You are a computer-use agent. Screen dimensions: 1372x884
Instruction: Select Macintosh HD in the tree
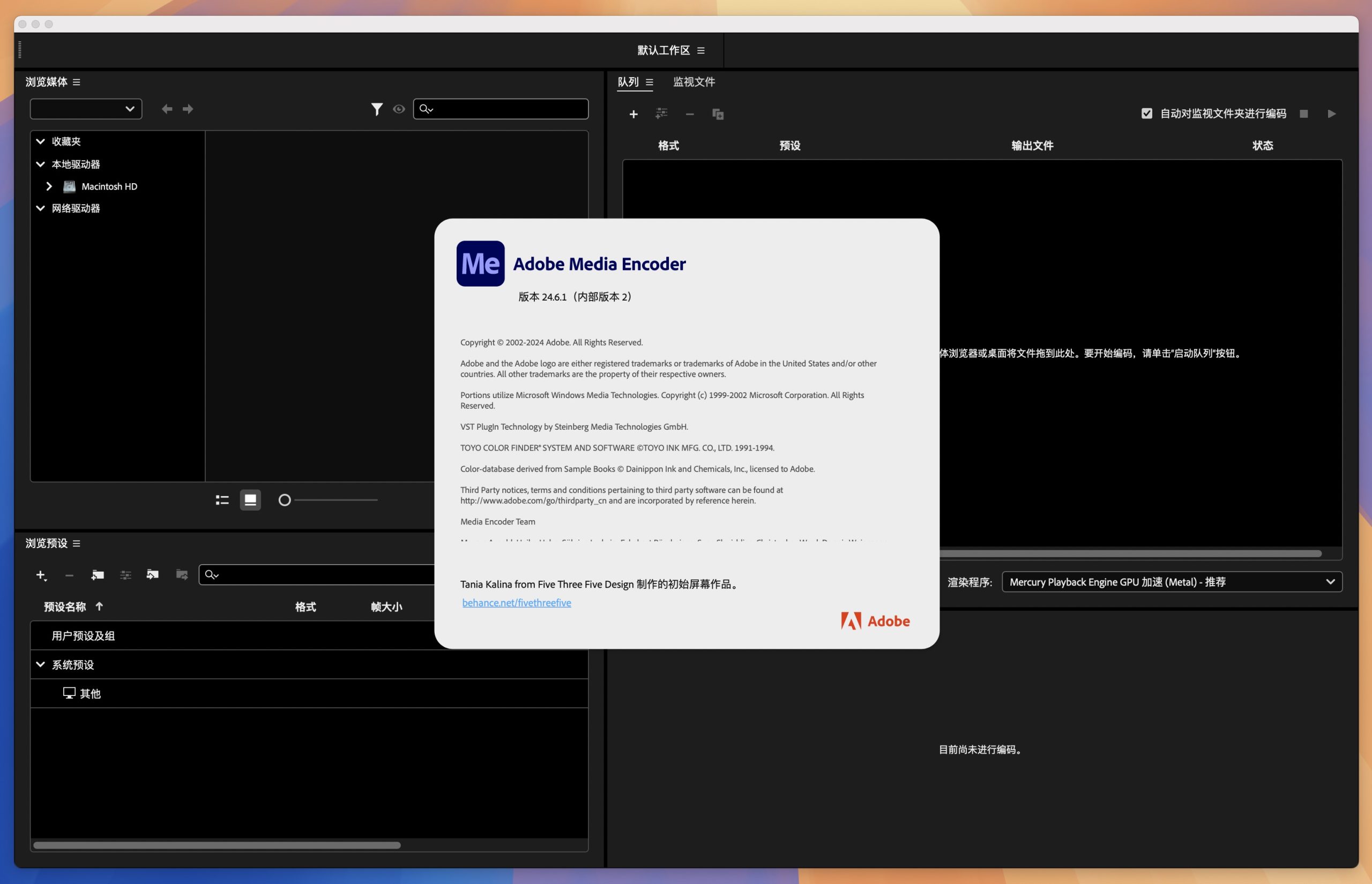[109, 186]
